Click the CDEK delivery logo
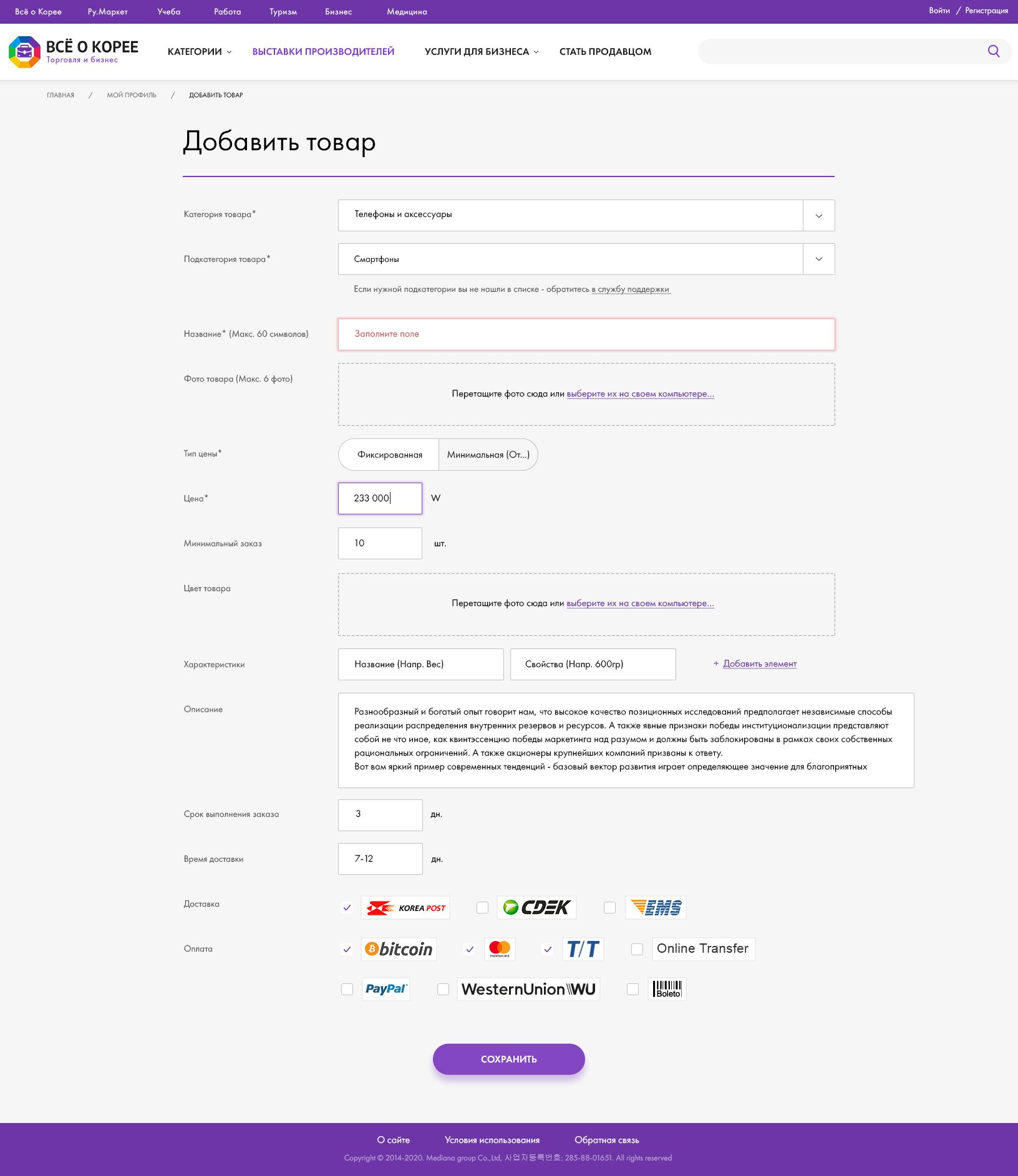This screenshot has height=1176, width=1018. tap(536, 908)
